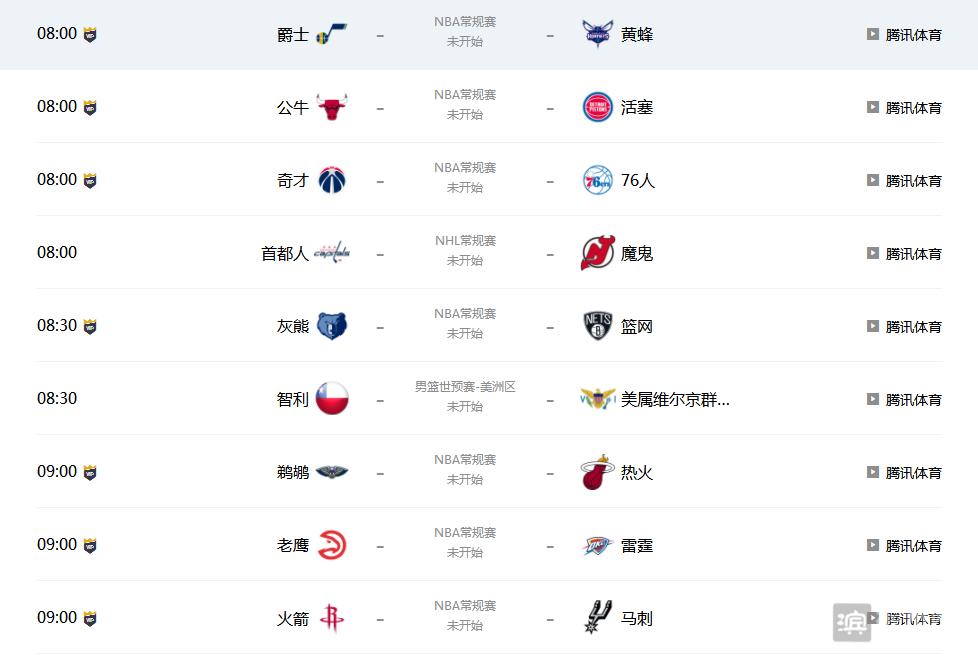Click the NBA badge beside 公牛 game time
Image resolution: width=978 pixels, height=662 pixels.
(90, 107)
